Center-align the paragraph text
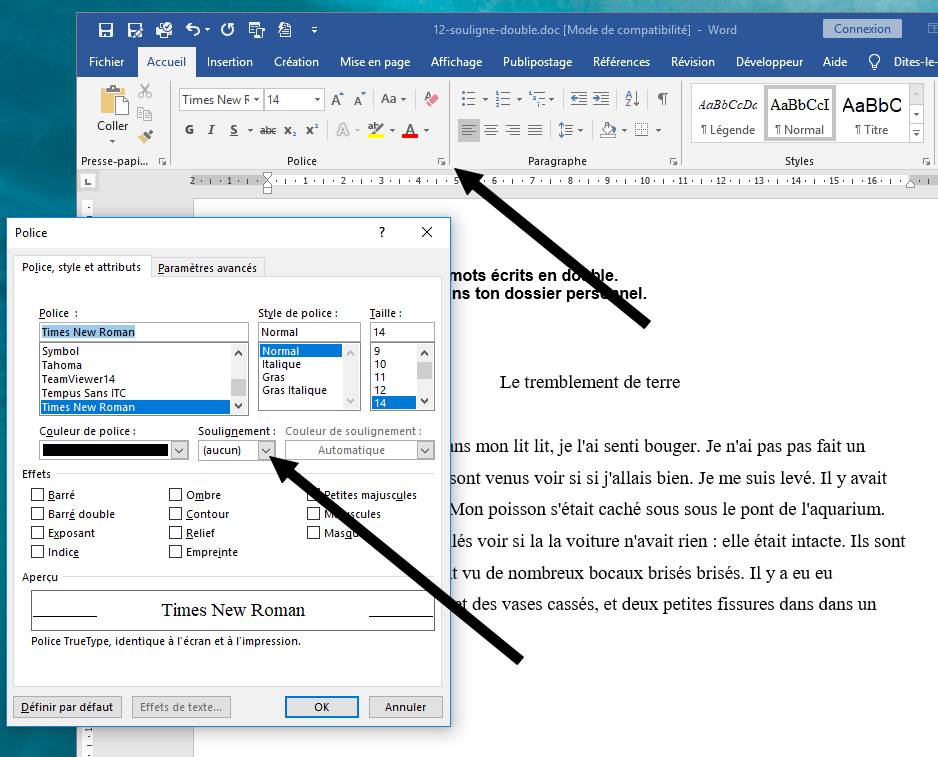The width and height of the screenshot is (938, 757). 490,130
